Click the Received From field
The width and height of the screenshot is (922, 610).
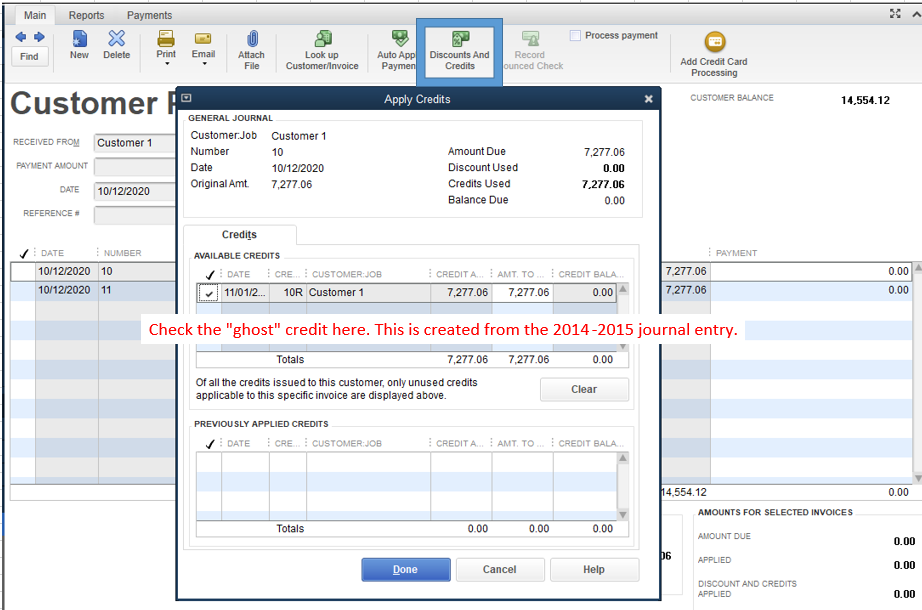tap(135, 143)
